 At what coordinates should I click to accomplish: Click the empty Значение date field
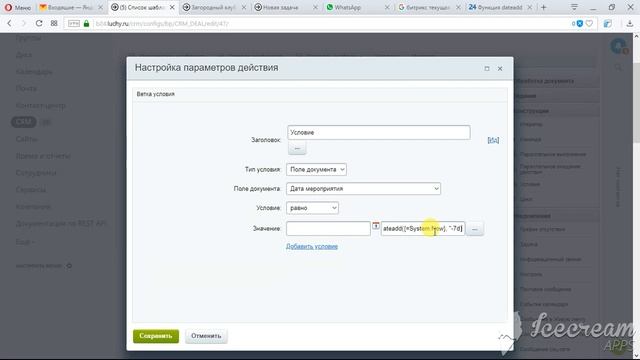pyautogui.click(x=328, y=229)
